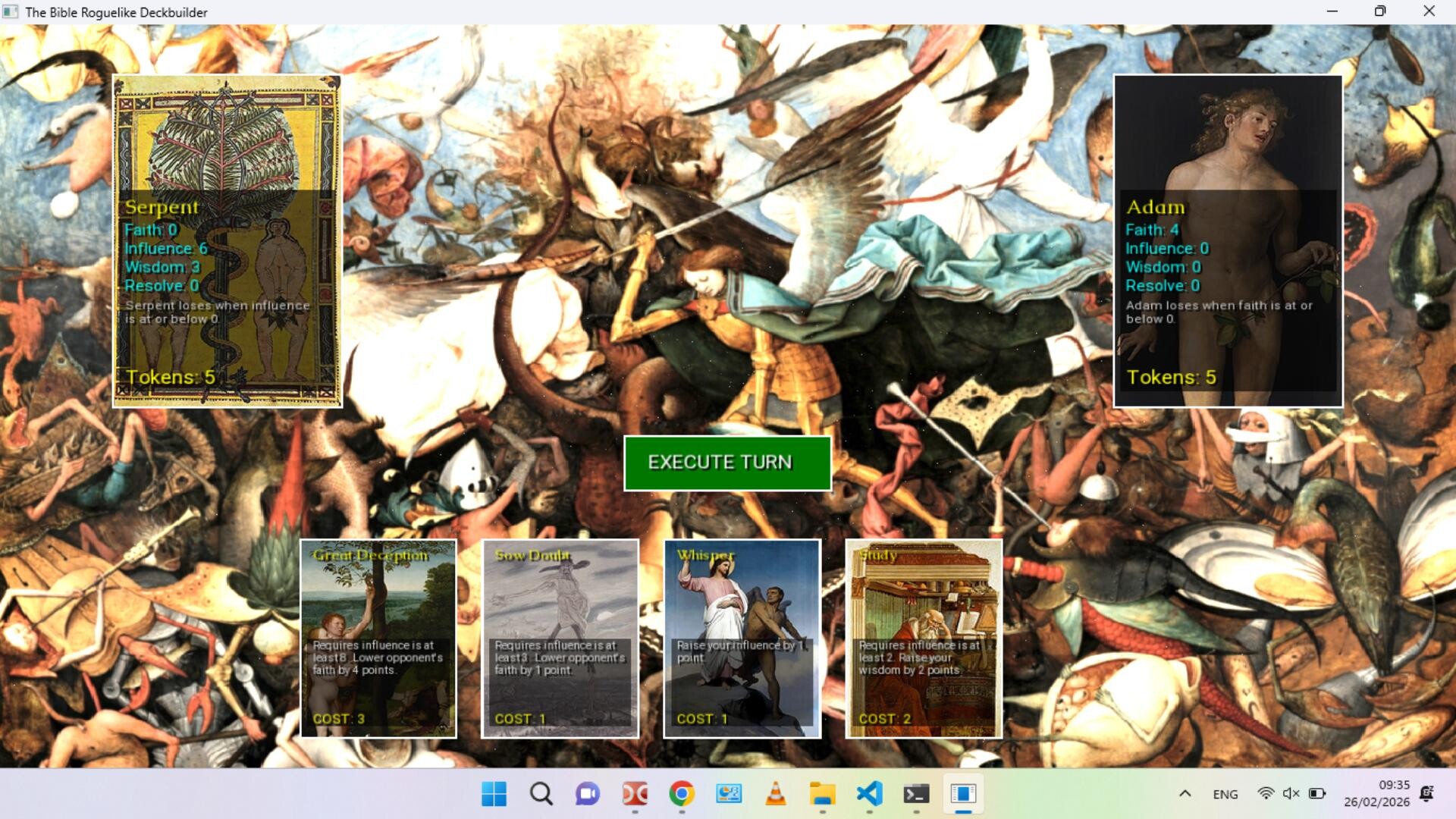1456x819 pixels.
Task: Play the Sow Doubt card
Action: click(561, 639)
